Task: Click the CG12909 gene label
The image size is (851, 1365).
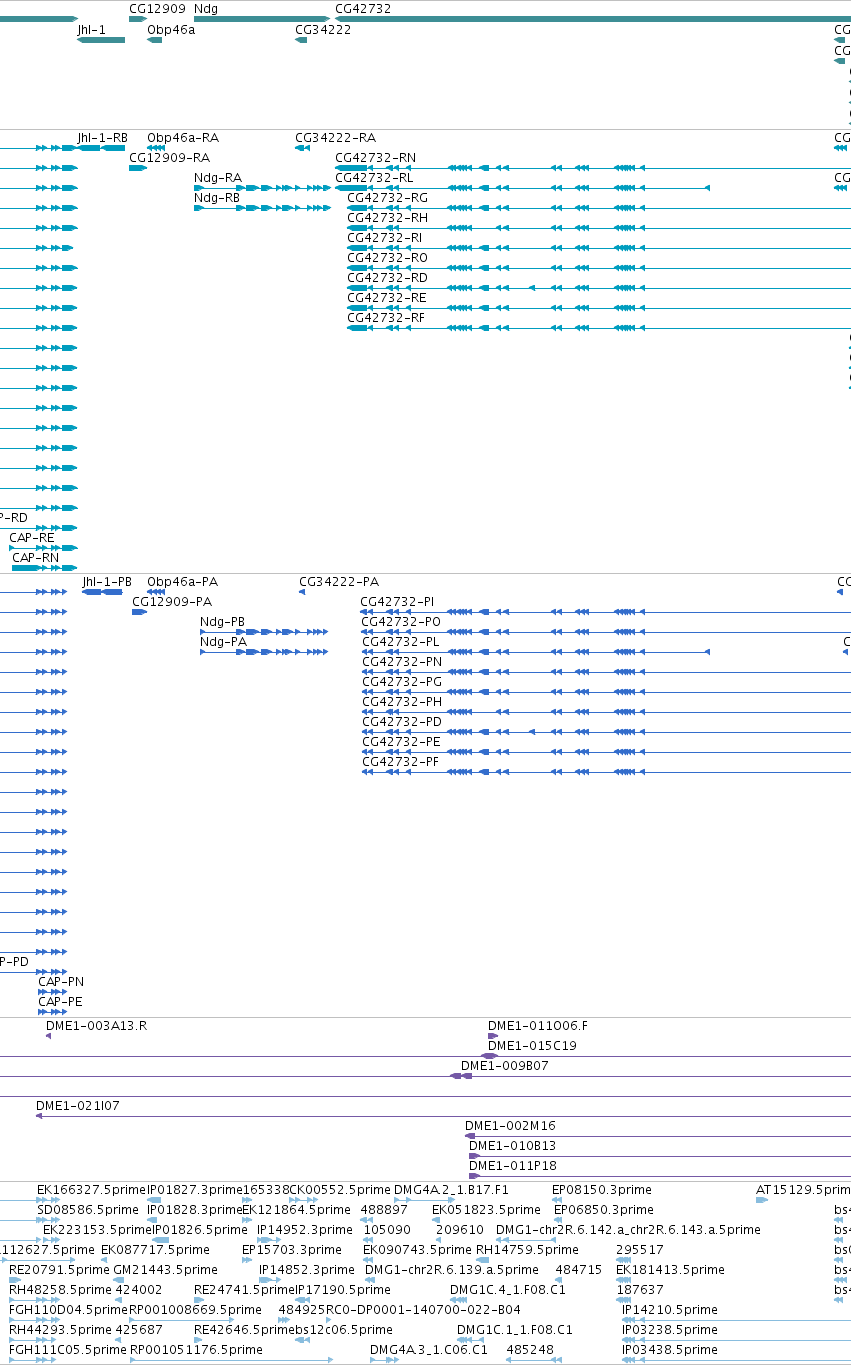Action: [157, 8]
